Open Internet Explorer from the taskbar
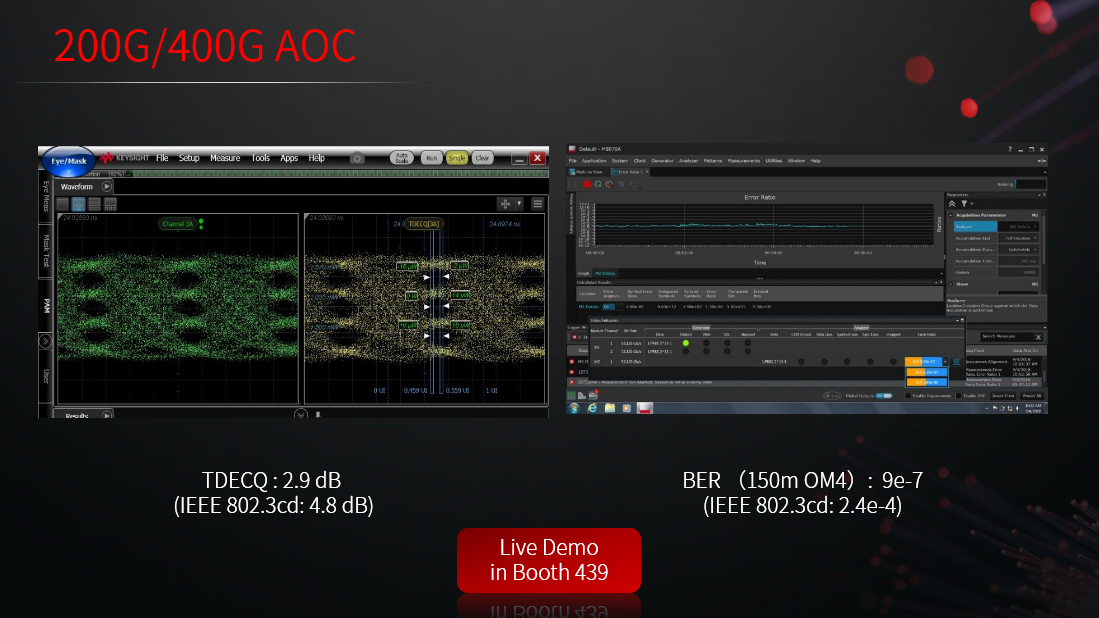1099x618 pixels. pyautogui.click(x=592, y=408)
